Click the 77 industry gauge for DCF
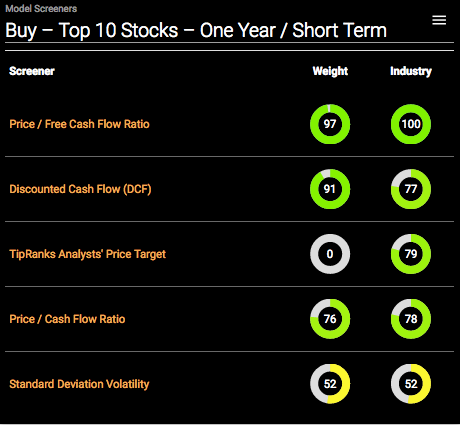 [411, 189]
